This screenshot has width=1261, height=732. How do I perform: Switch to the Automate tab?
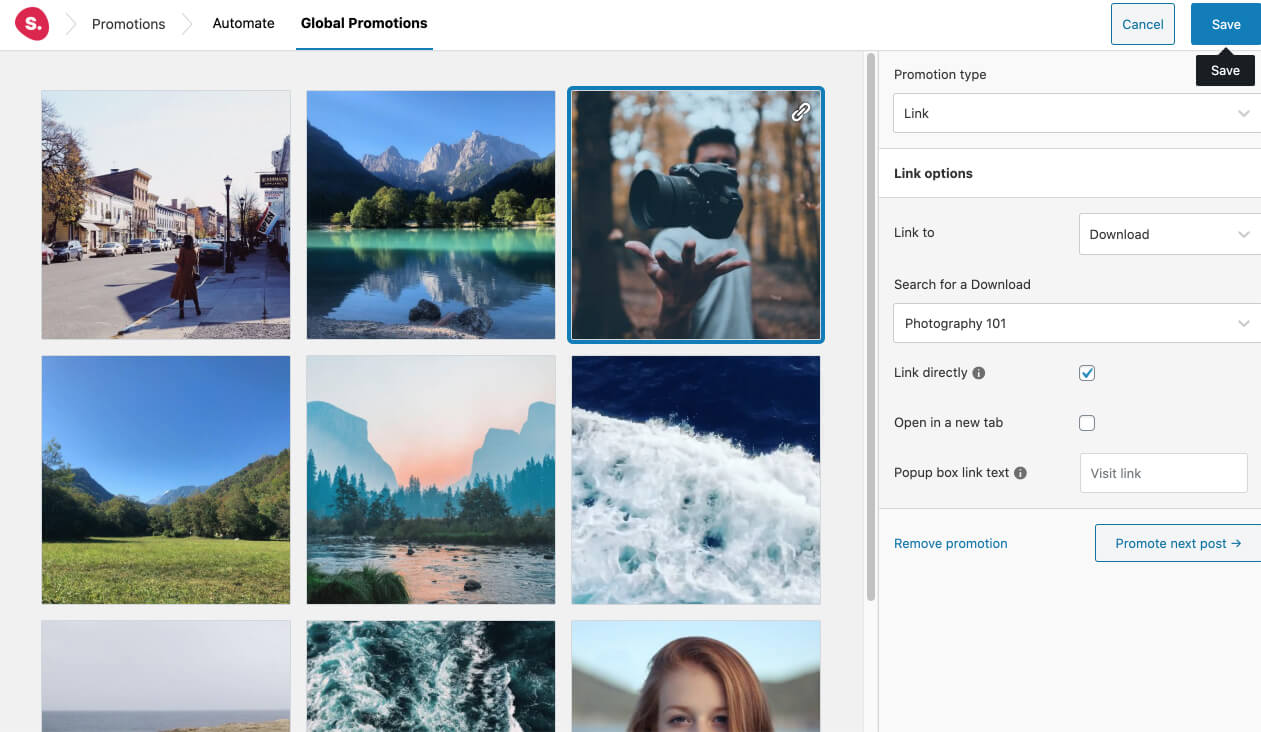(x=243, y=23)
